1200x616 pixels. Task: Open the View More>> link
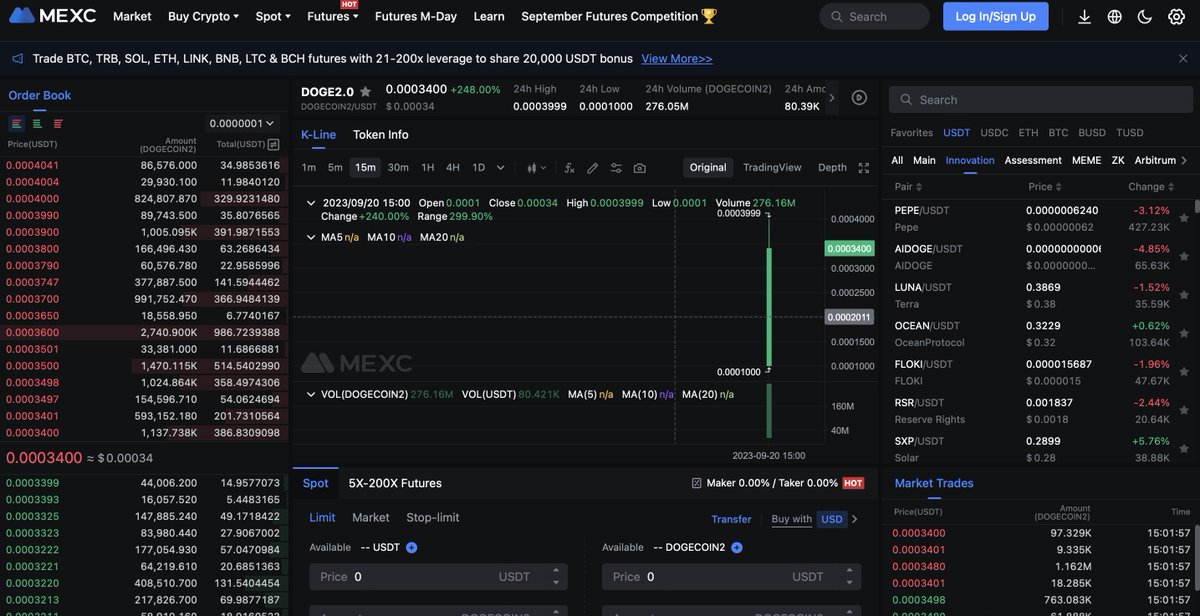[x=677, y=59]
